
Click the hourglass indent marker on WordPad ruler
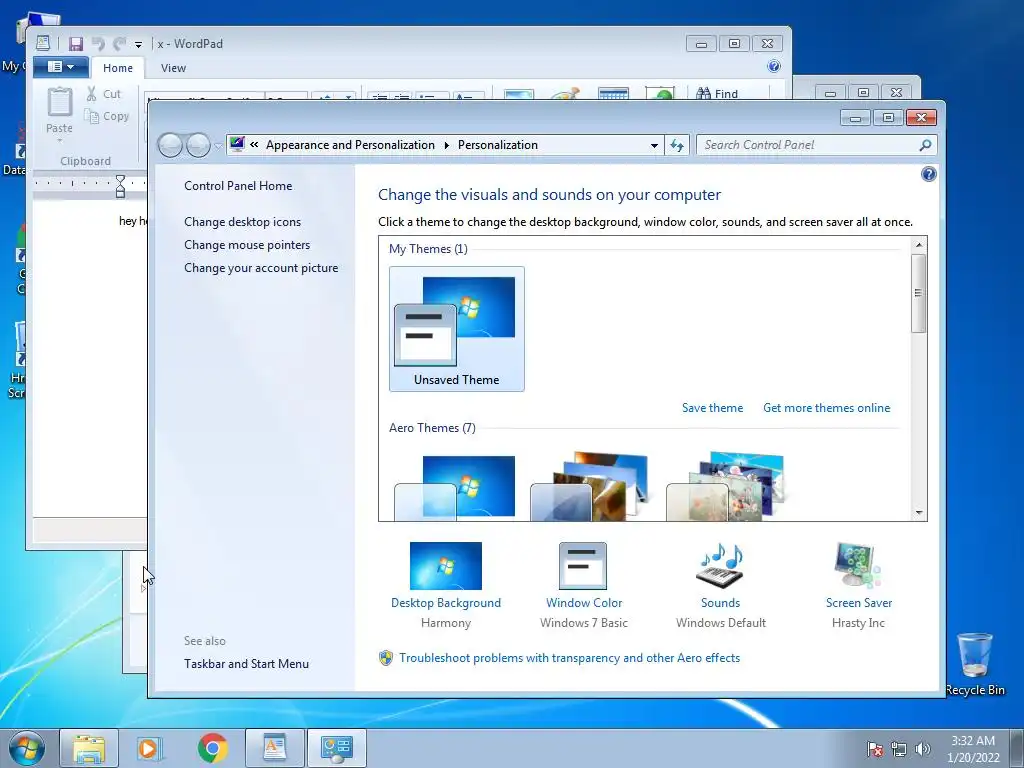click(120, 186)
